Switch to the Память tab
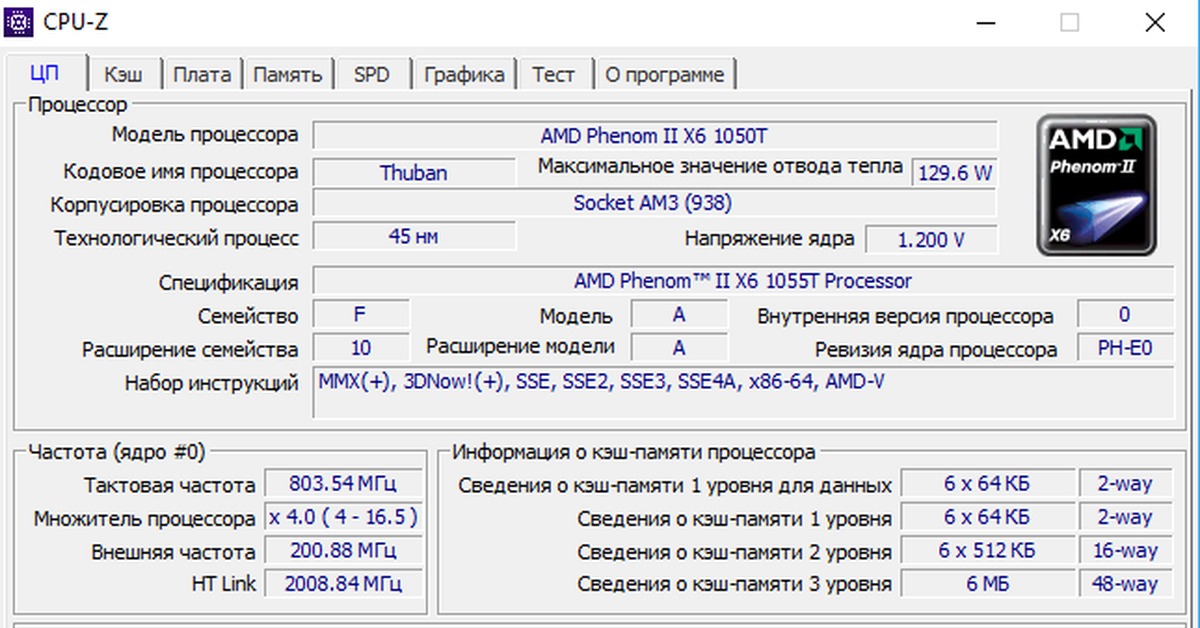1200x628 pixels. (287, 75)
